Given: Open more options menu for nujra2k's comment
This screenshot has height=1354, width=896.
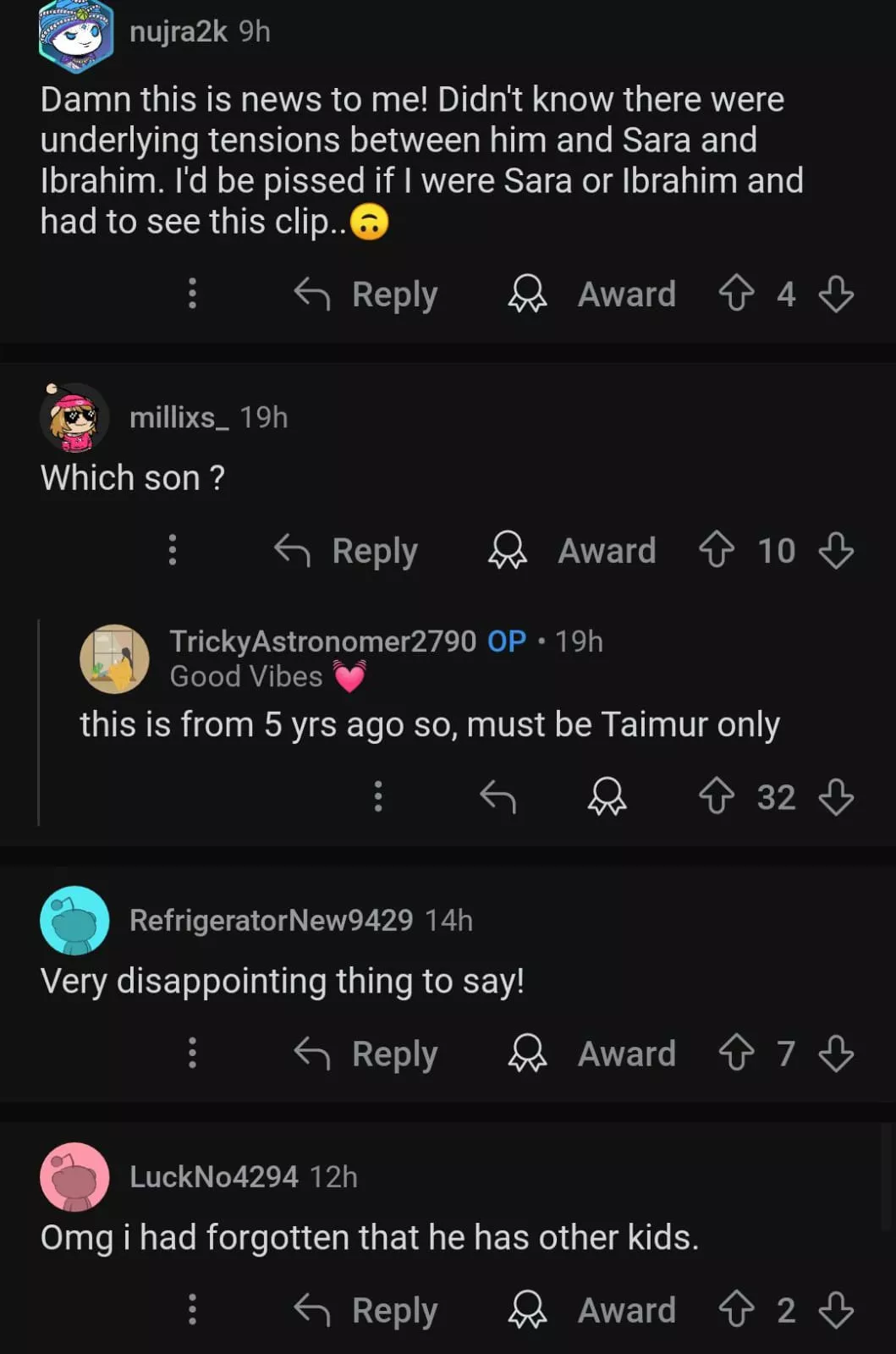Looking at the screenshot, I should point(193,294).
